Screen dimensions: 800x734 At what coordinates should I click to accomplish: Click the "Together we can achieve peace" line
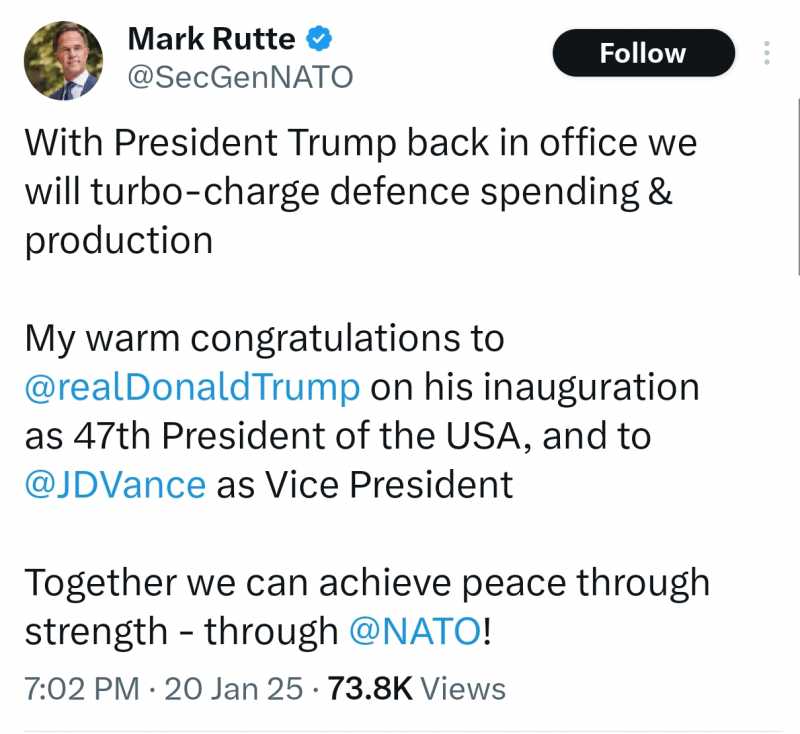pyautogui.click(x=366, y=582)
